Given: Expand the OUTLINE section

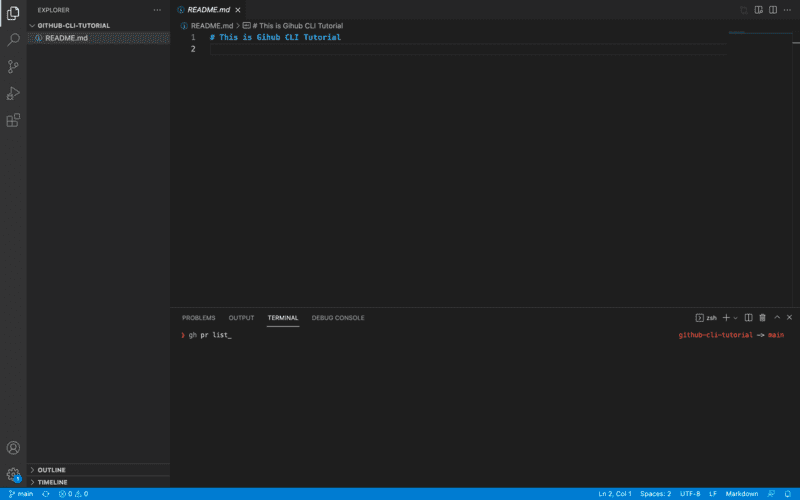Looking at the screenshot, I should click(51, 469).
